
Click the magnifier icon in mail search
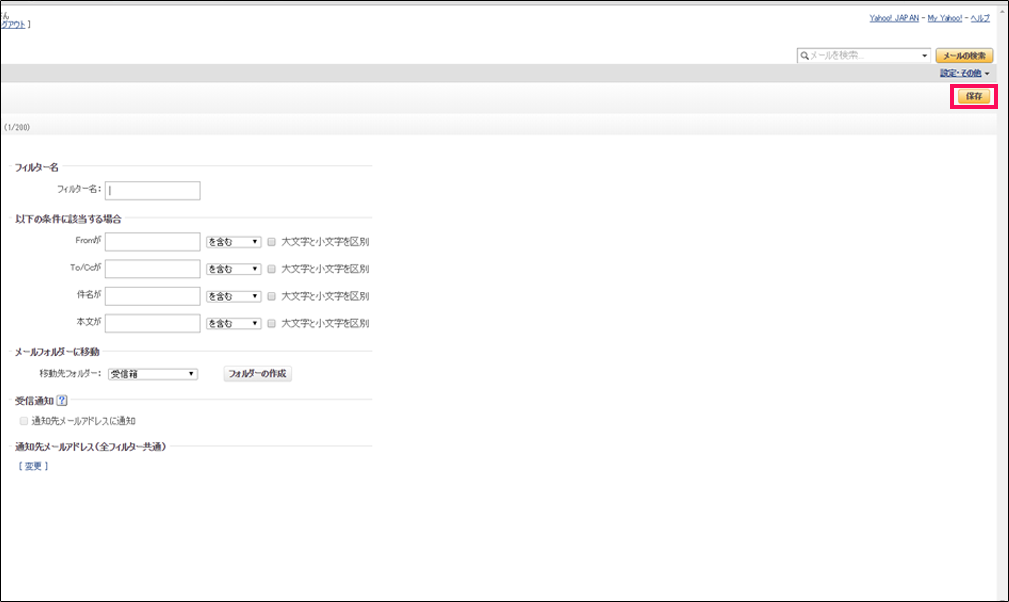(x=804, y=56)
